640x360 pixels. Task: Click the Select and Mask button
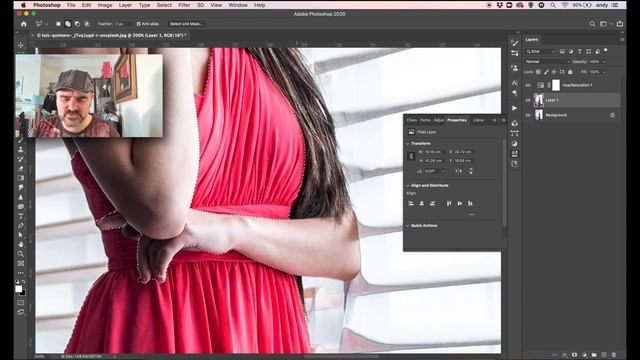[x=187, y=24]
